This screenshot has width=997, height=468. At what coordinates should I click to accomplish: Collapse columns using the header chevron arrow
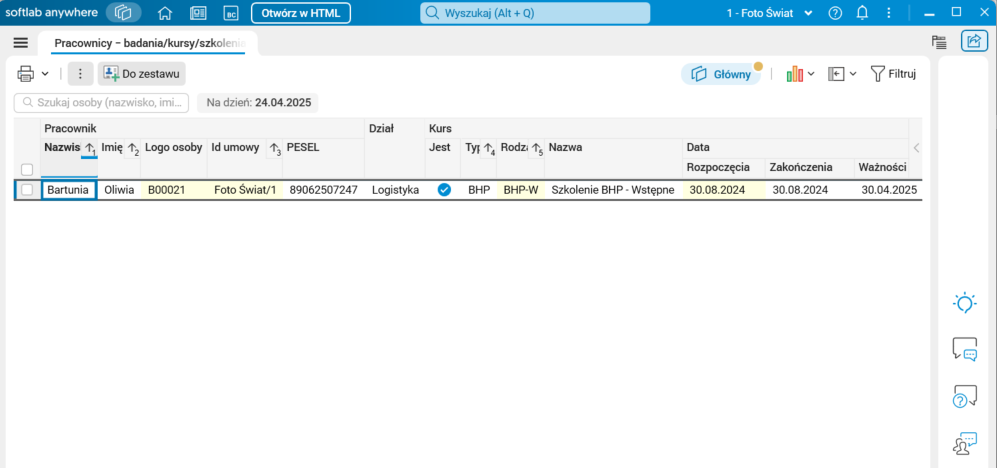pyautogui.click(x=916, y=148)
